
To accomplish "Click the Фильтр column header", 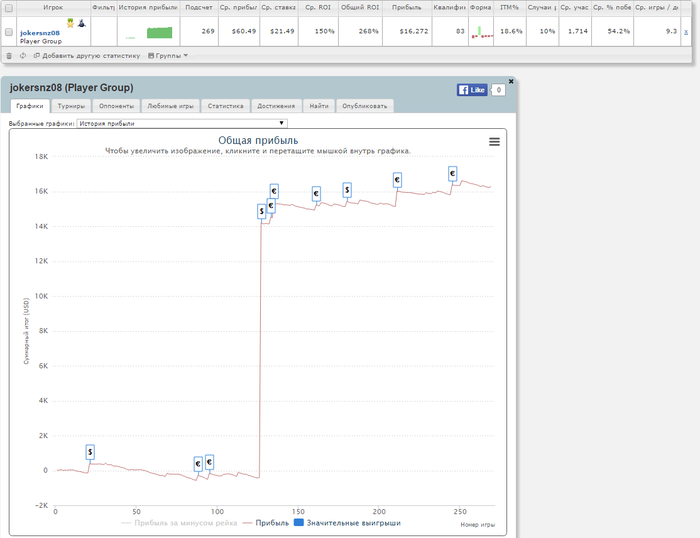I will pyautogui.click(x=104, y=8).
